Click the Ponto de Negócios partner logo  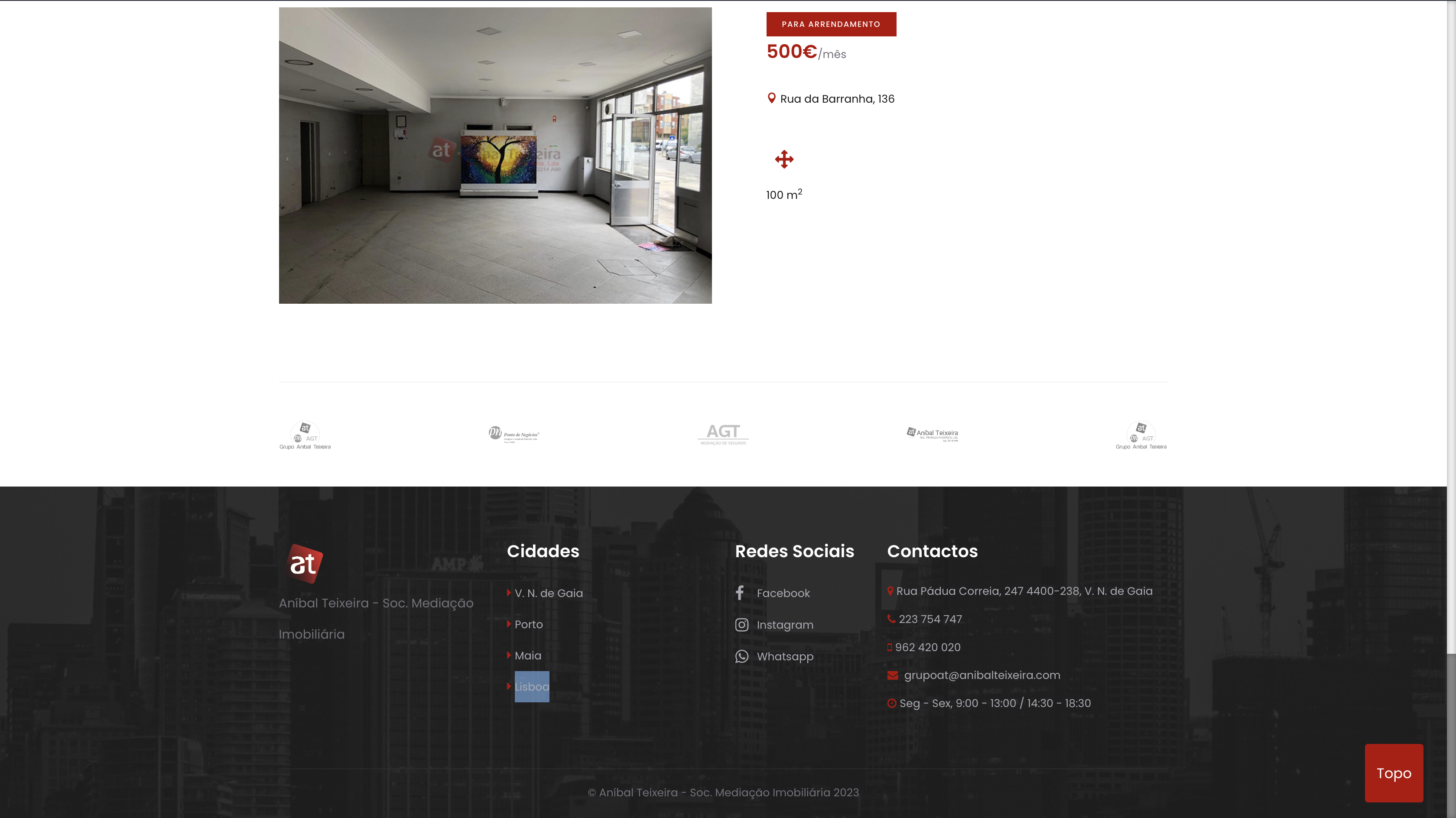tap(514, 434)
